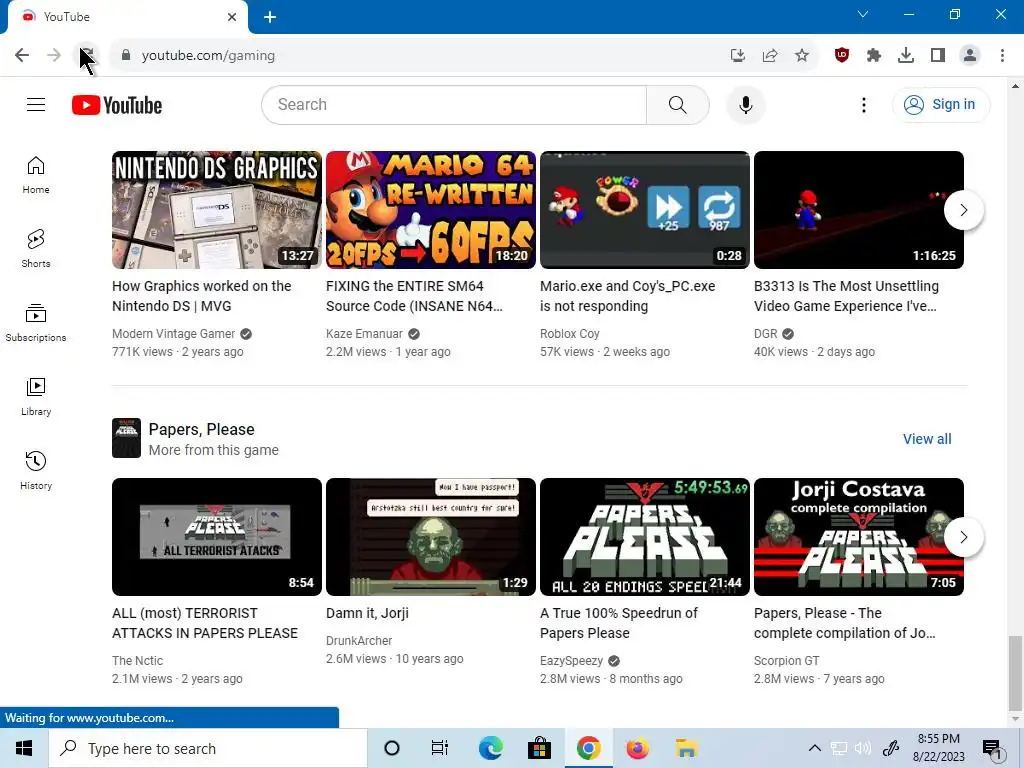Open File Explorer from taskbar
Image resolution: width=1024 pixels, height=768 pixels.
(686, 748)
